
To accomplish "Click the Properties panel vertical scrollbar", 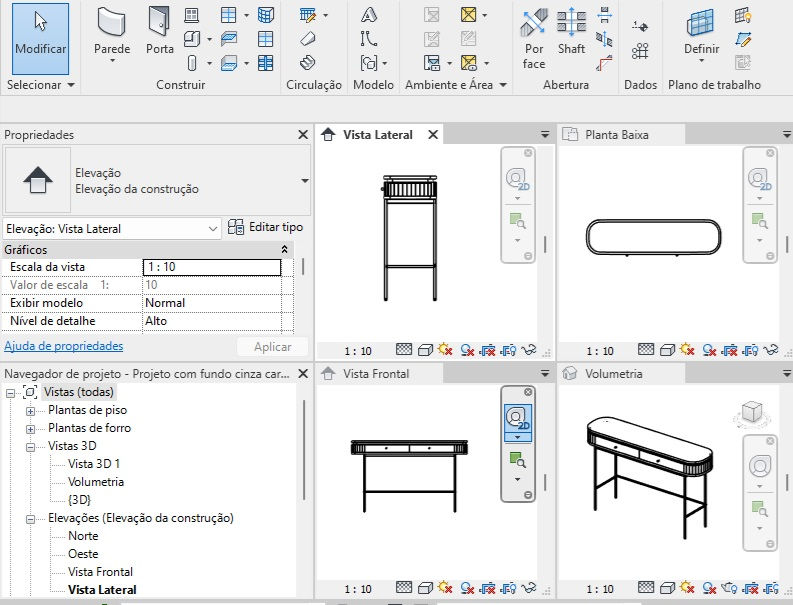I will pyautogui.click(x=303, y=267).
